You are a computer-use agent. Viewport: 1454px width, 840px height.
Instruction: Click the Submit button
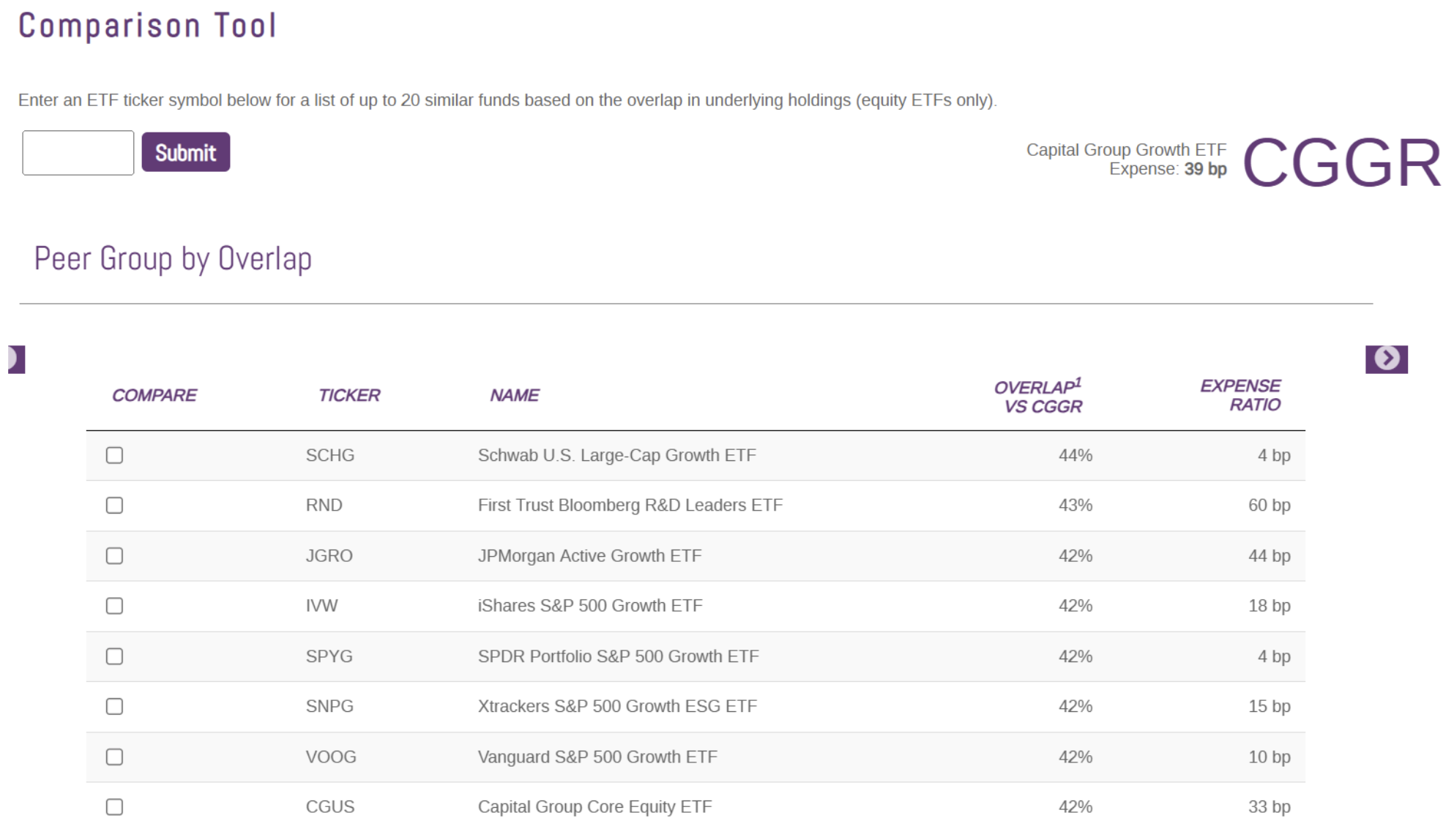tap(185, 152)
